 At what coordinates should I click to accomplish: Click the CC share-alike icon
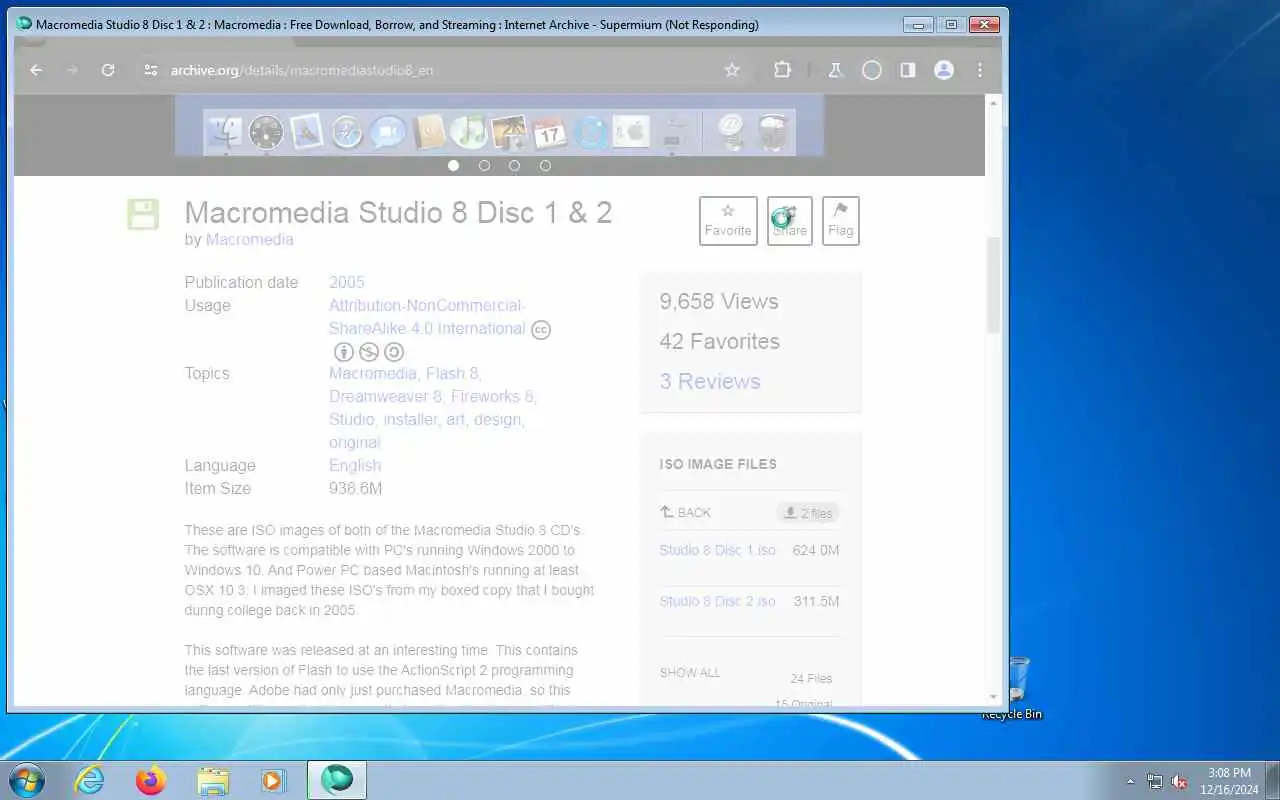[394, 352]
